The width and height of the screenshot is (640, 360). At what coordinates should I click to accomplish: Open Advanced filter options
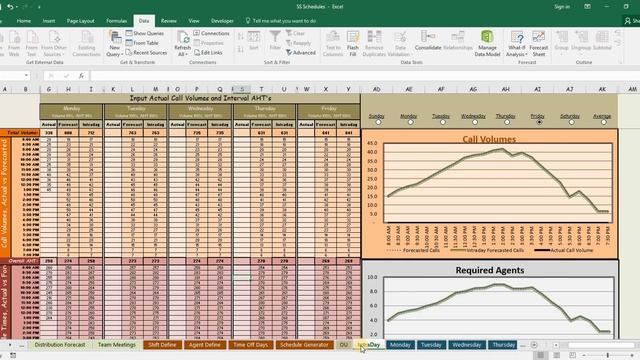tap(301, 53)
